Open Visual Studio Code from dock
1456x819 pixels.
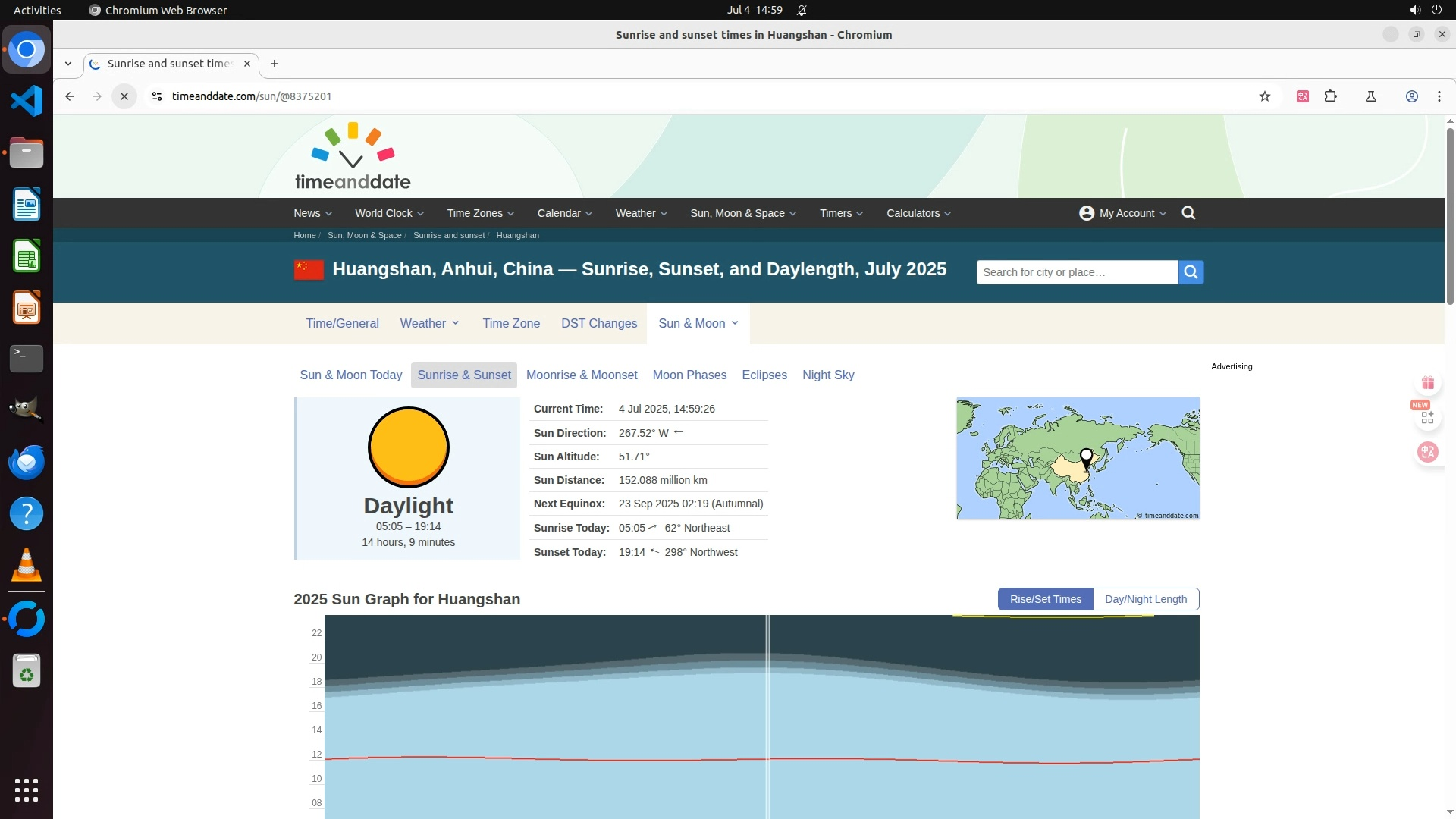point(27,101)
